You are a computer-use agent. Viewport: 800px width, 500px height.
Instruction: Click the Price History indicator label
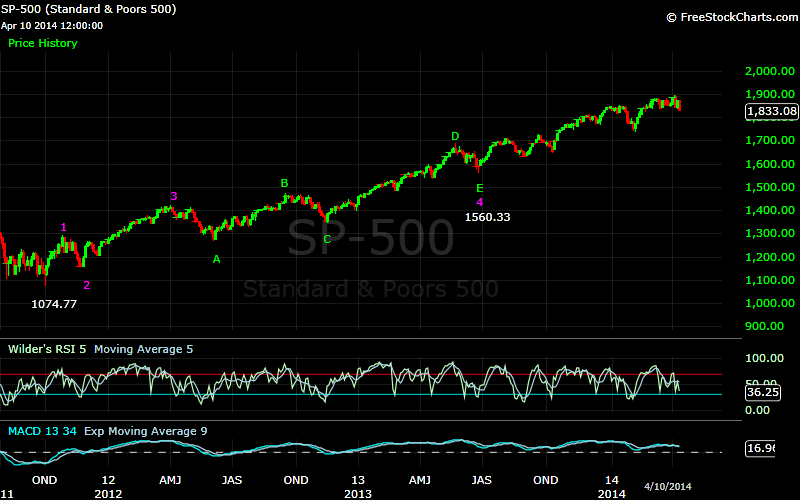pyautogui.click(x=43, y=43)
